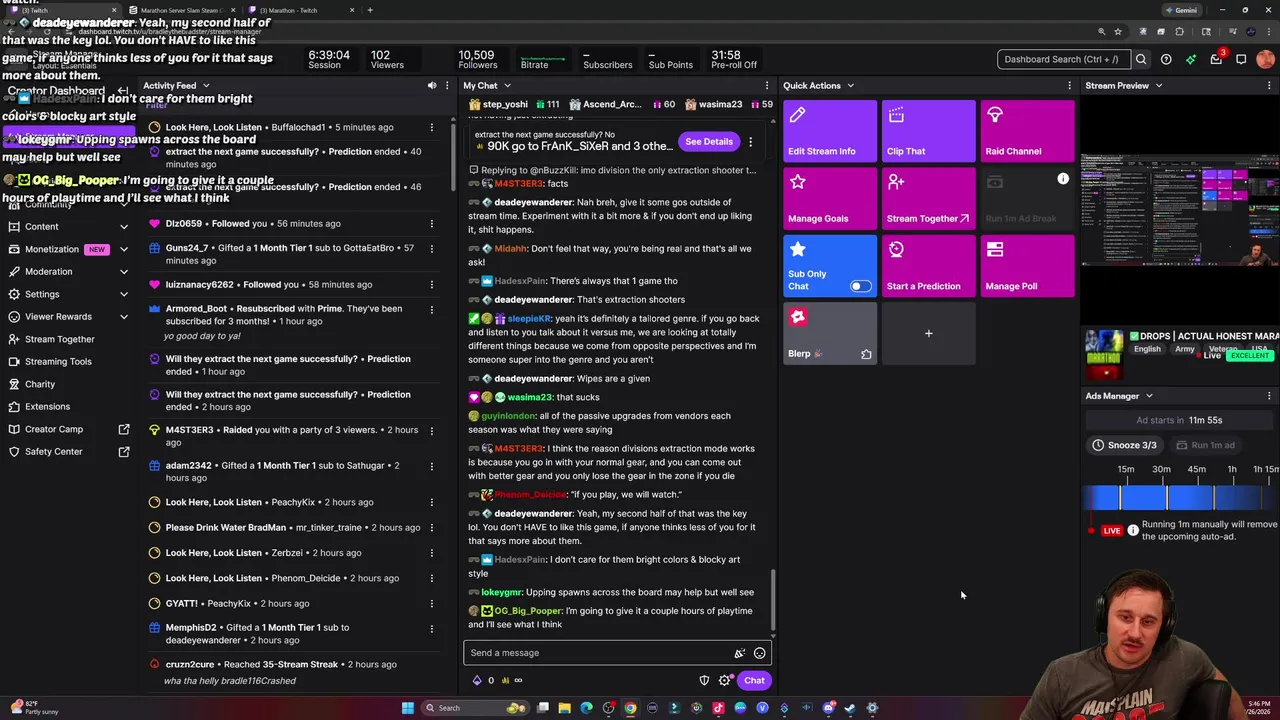The image size is (1280, 720).
Task: Click the shield mod icon below chat
Action: tap(704, 681)
